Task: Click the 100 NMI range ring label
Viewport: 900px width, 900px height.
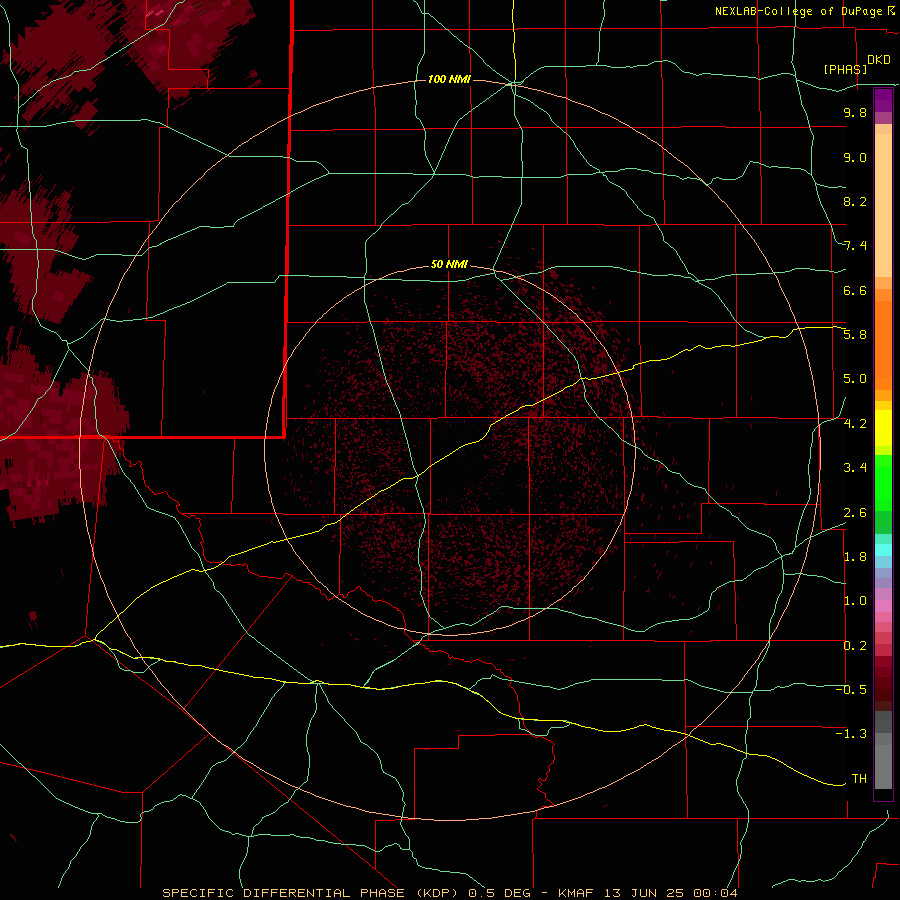Action: (x=449, y=79)
